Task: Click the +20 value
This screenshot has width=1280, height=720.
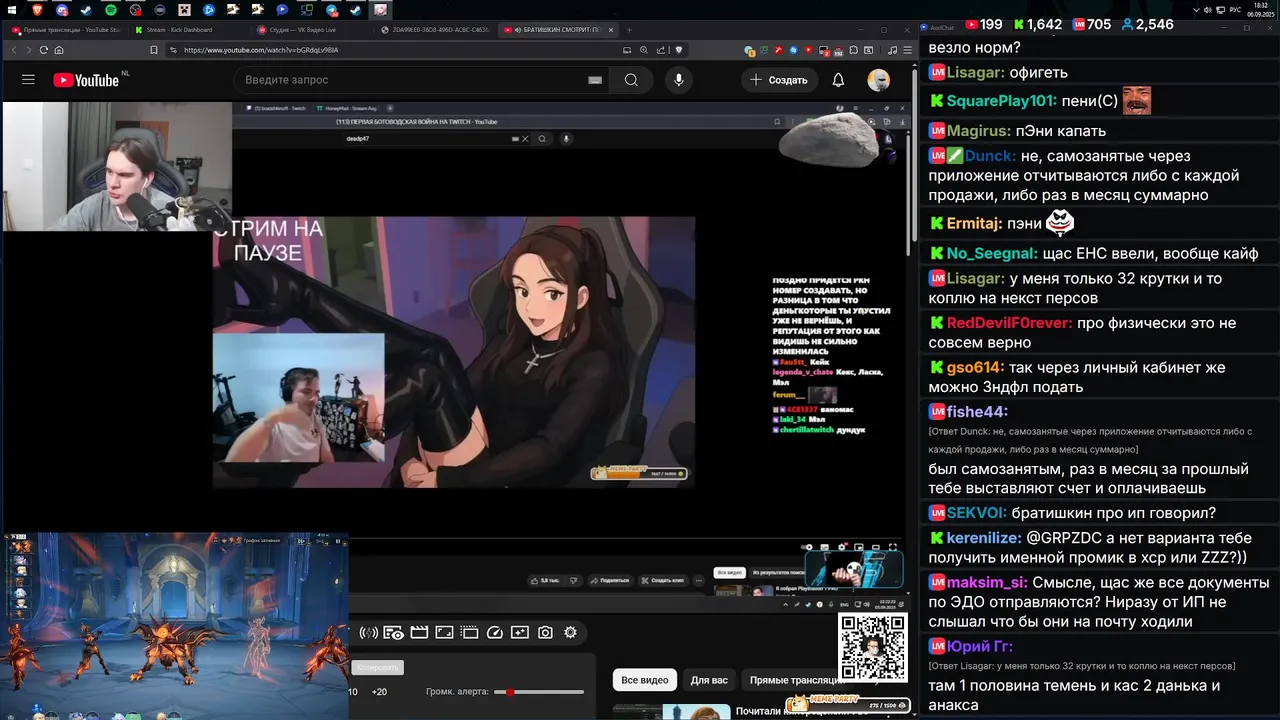Action: (x=379, y=692)
